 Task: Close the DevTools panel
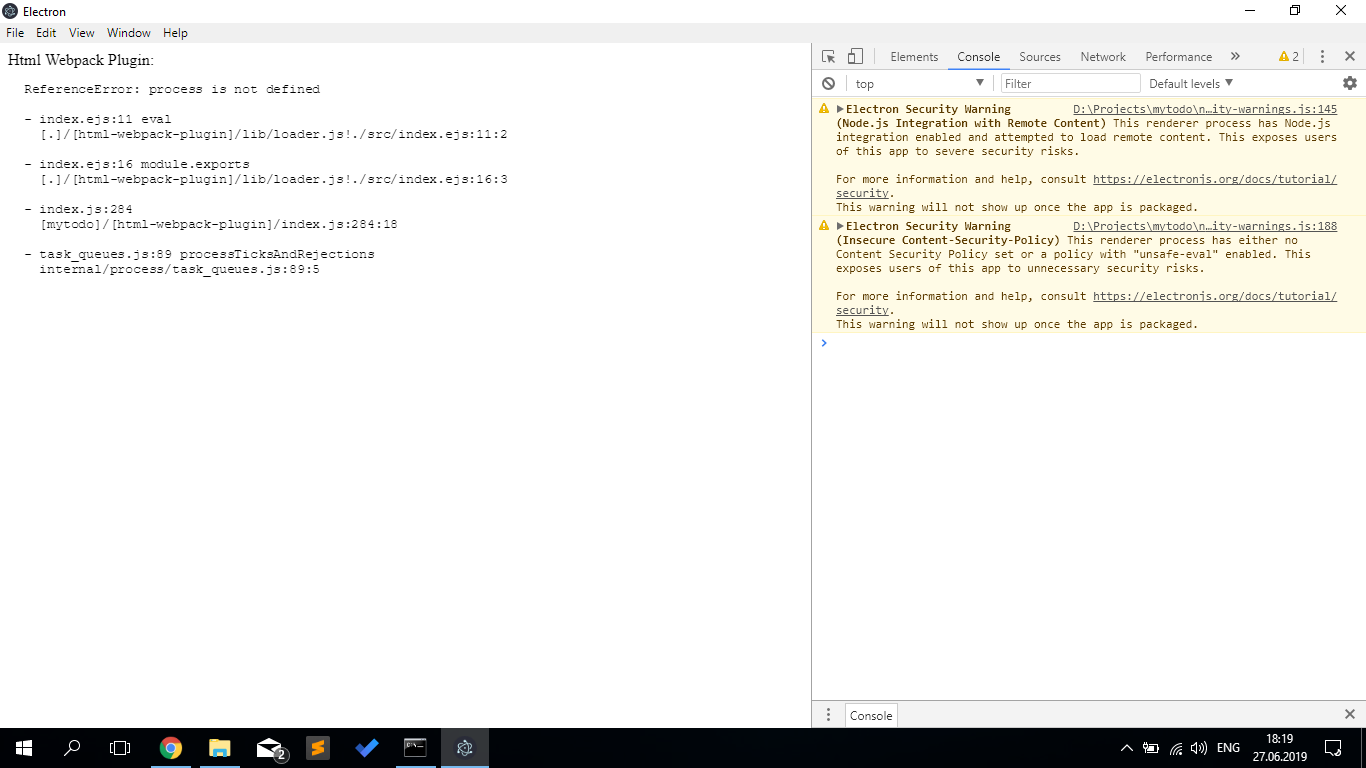(x=1349, y=57)
